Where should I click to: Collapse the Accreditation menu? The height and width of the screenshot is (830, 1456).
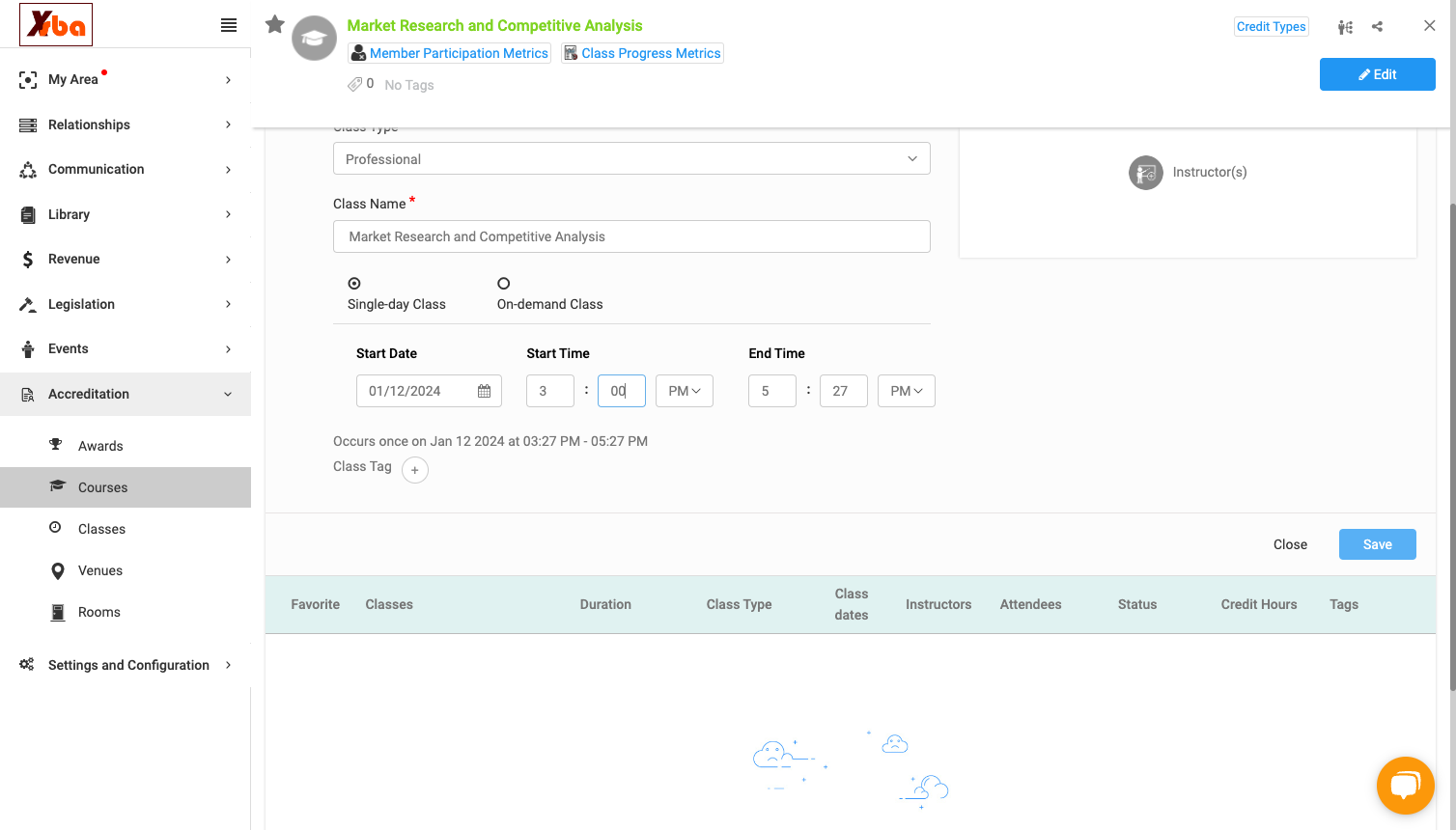[x=126, y=394]
